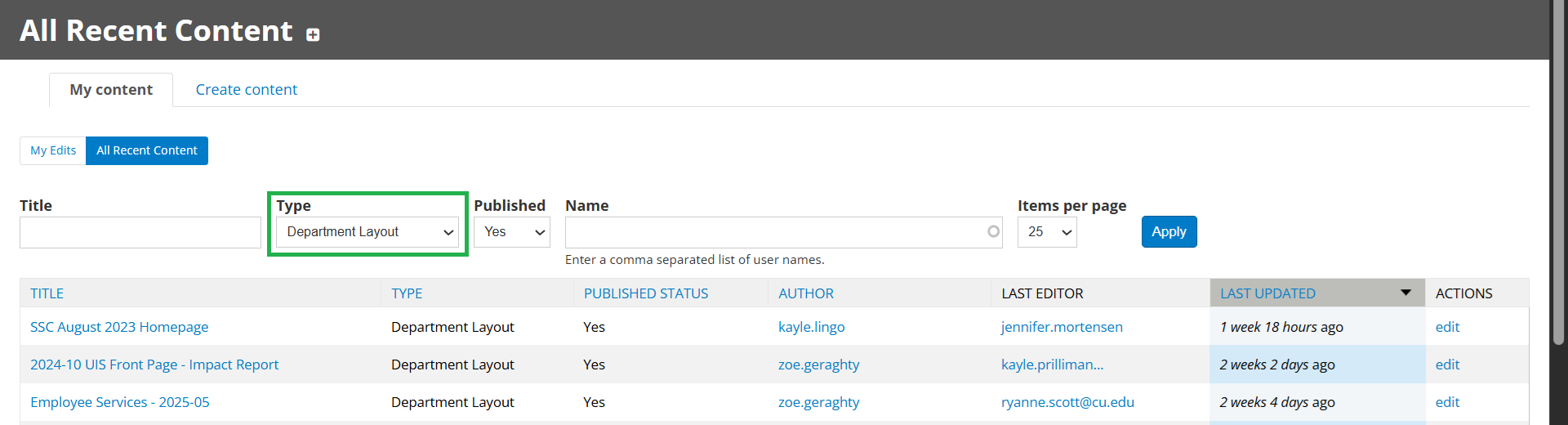Click the autocomplete circle in Name field
This screenshot has height=425, width=1568.
pos(993,231)
